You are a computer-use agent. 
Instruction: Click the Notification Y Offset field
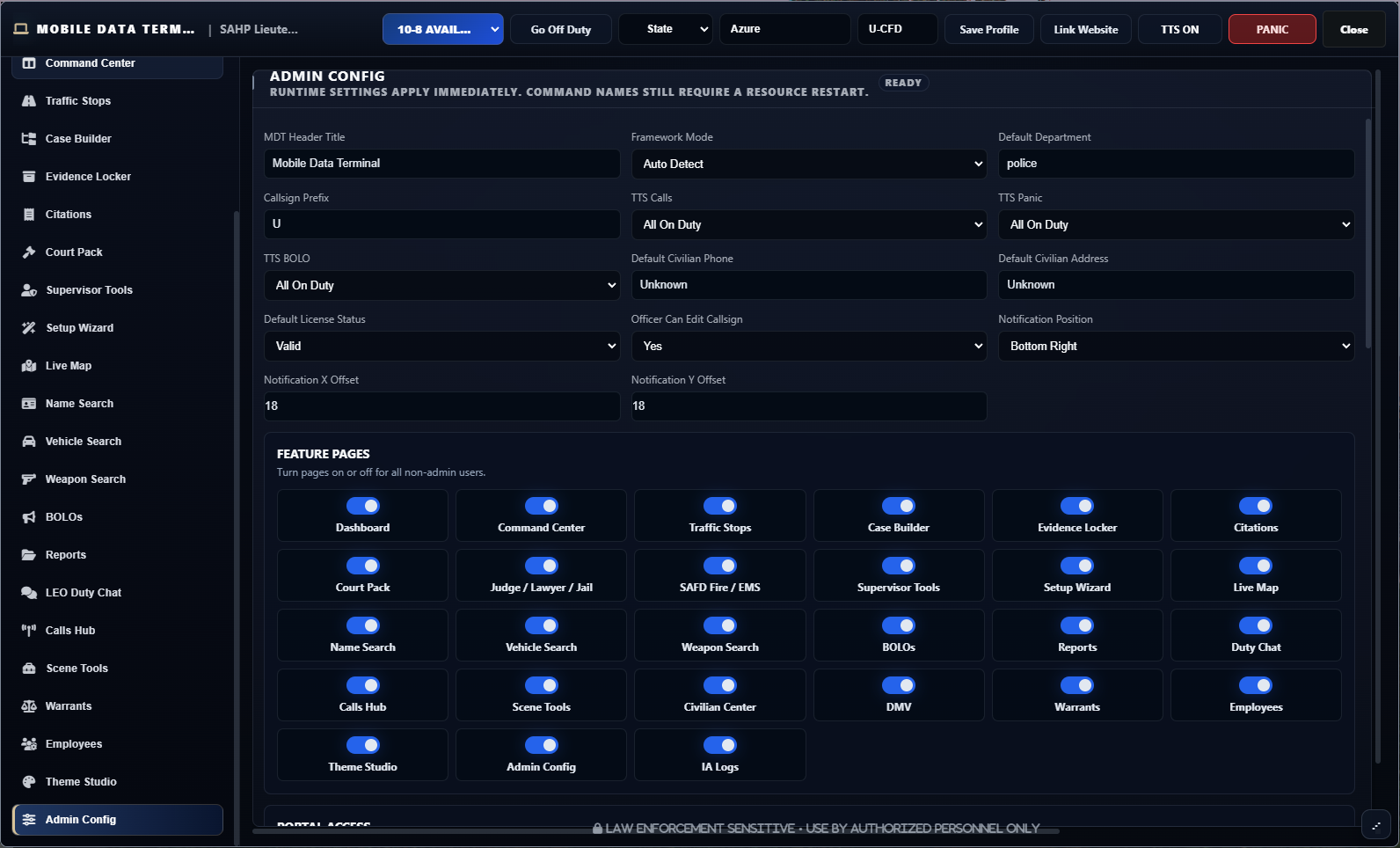809,406
